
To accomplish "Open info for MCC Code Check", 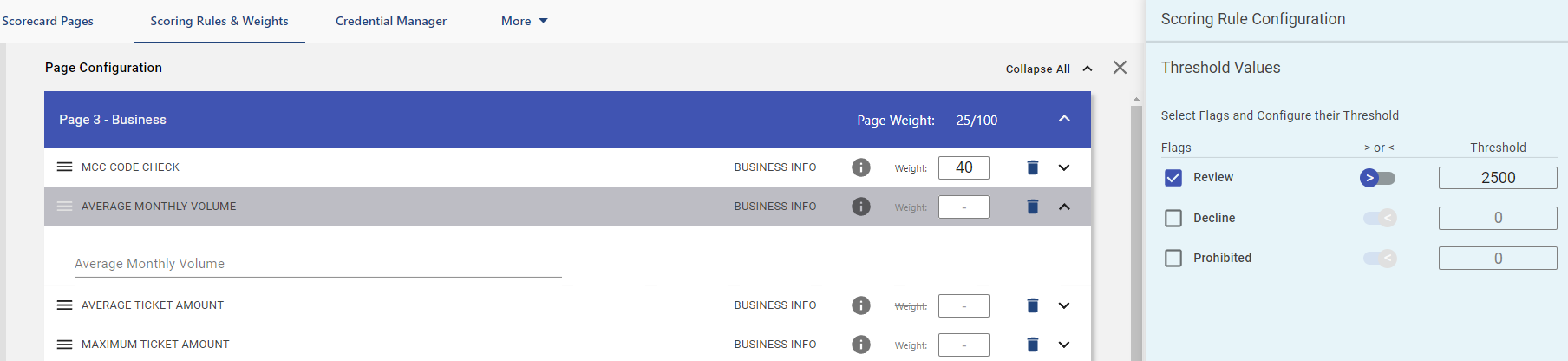I will click(x=860, y=167).
